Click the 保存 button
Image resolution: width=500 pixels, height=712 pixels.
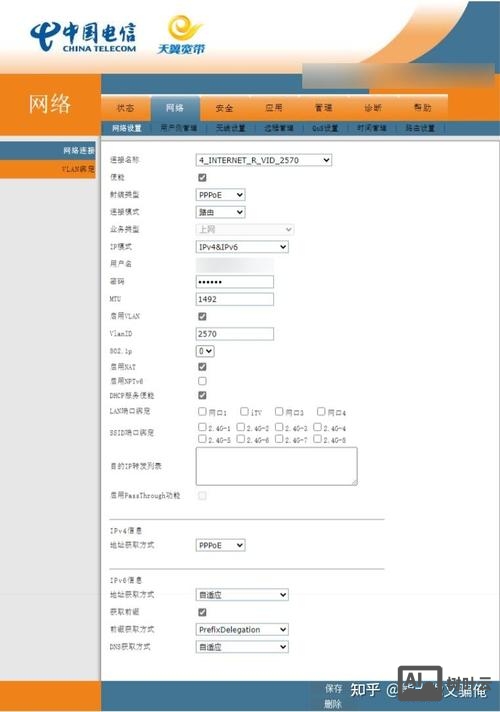tap(334, 689)
